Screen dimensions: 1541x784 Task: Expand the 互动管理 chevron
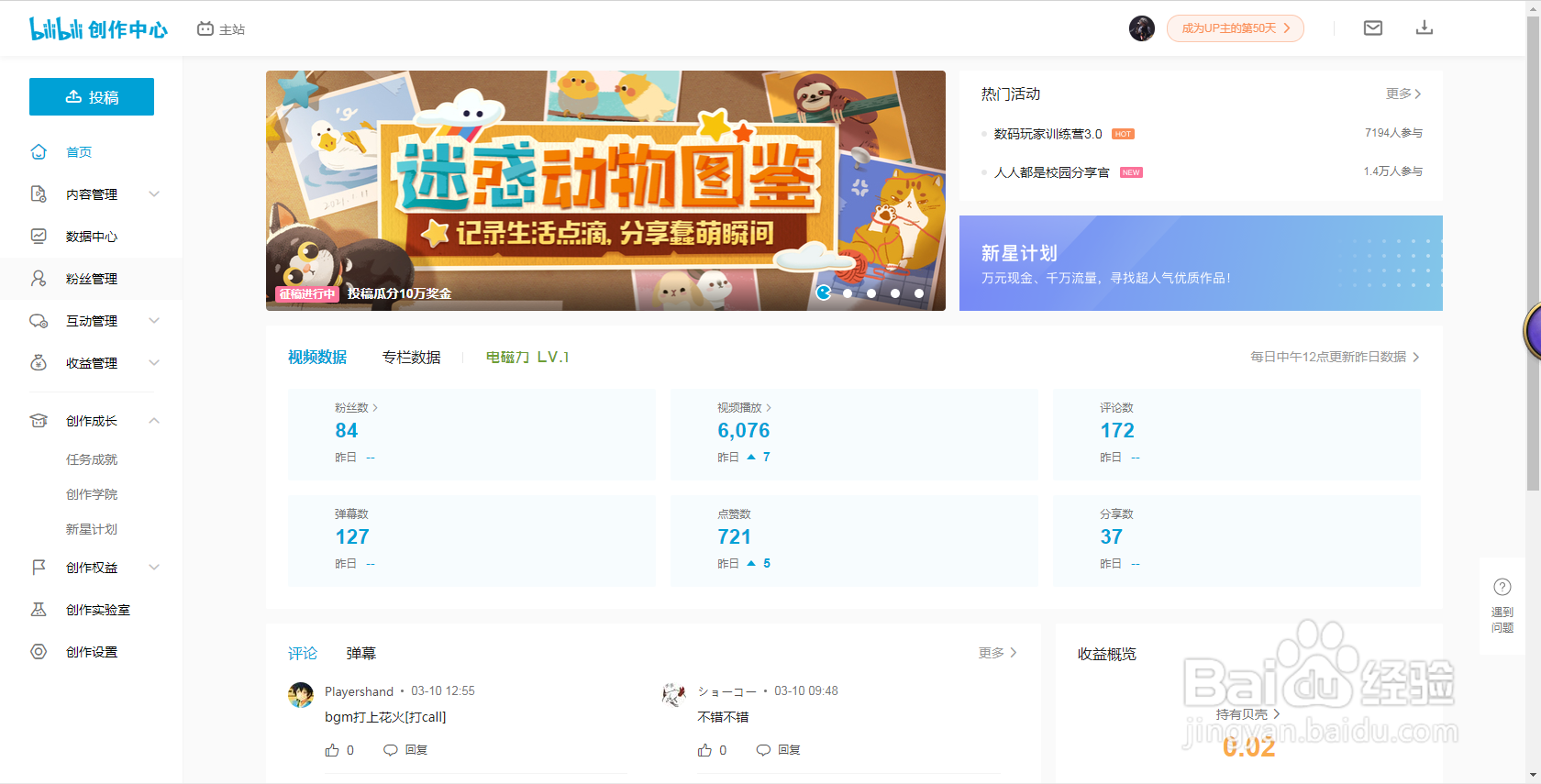154,321
